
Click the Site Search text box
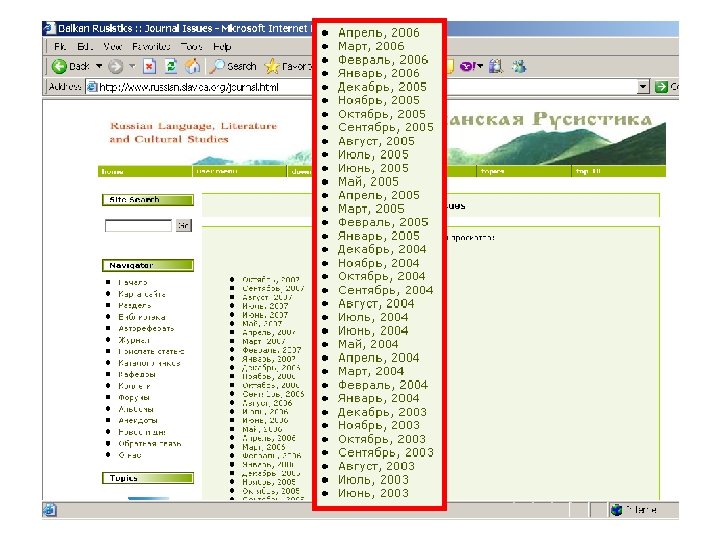click(x=138, y=225)
